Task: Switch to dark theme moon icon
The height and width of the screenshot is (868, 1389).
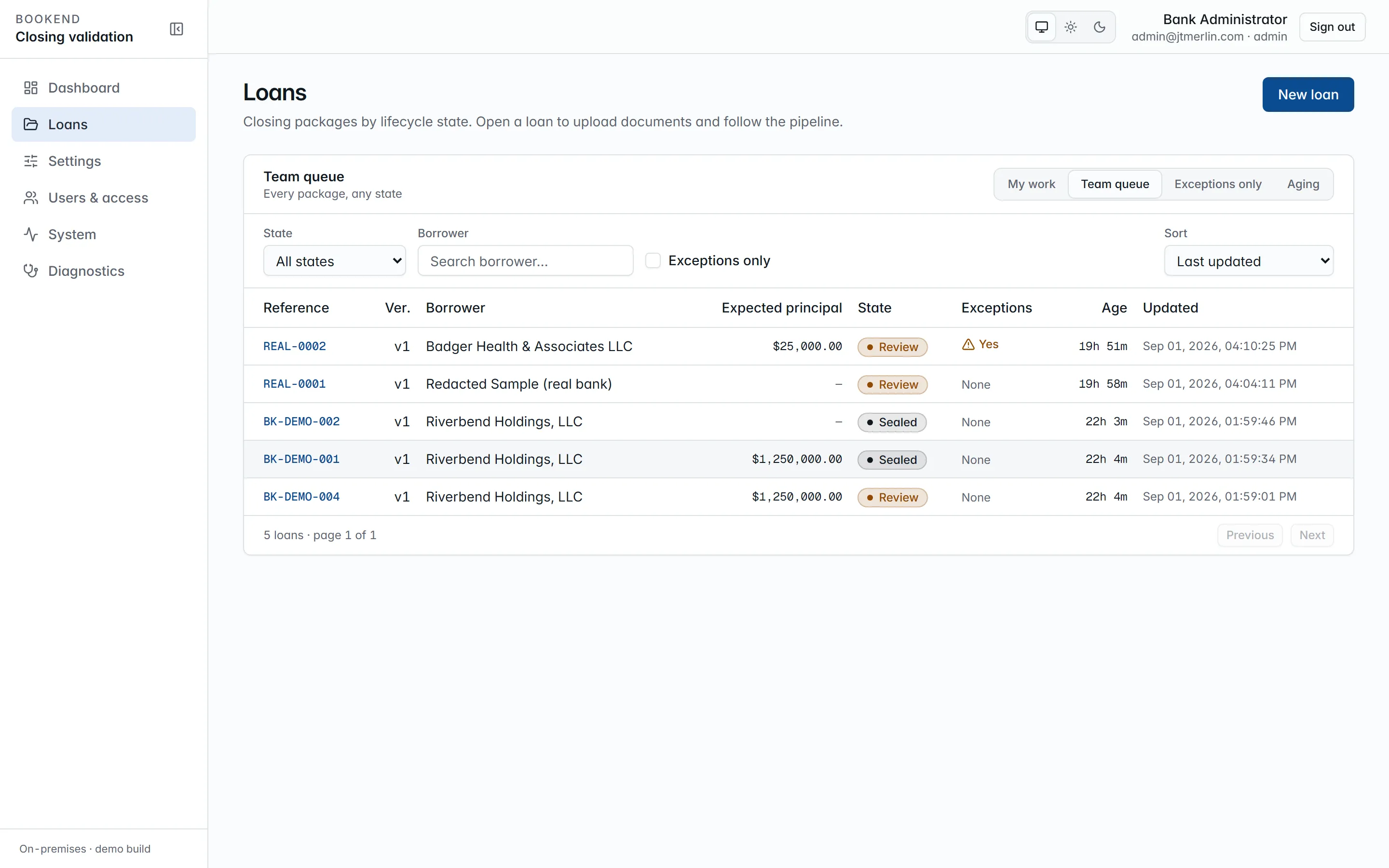Action: click(1099, 27)
